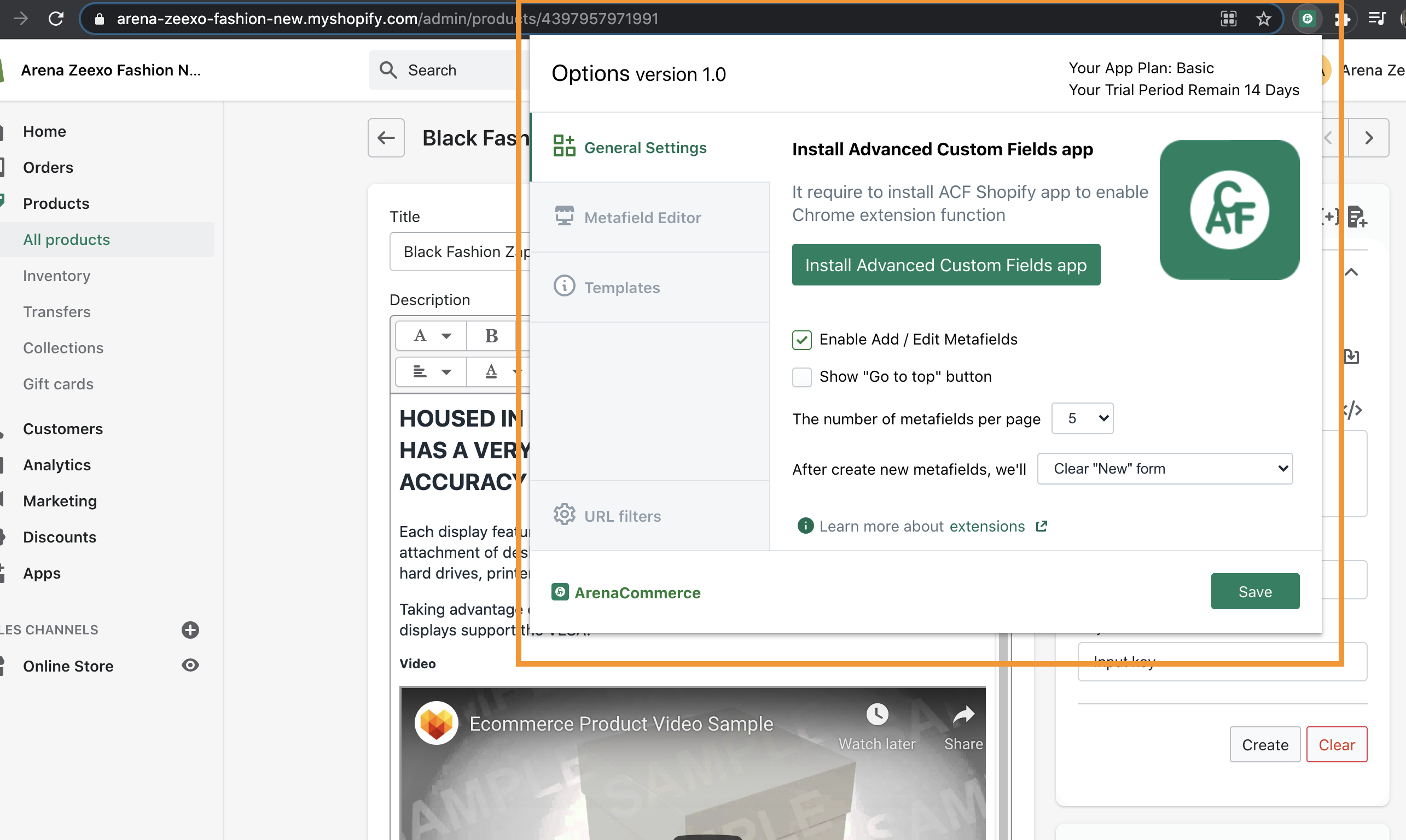The width and height of the screenshot is (1406, 840).
Task: Switch to the Metafield Editor tab
Action: (x=642, y=217)
